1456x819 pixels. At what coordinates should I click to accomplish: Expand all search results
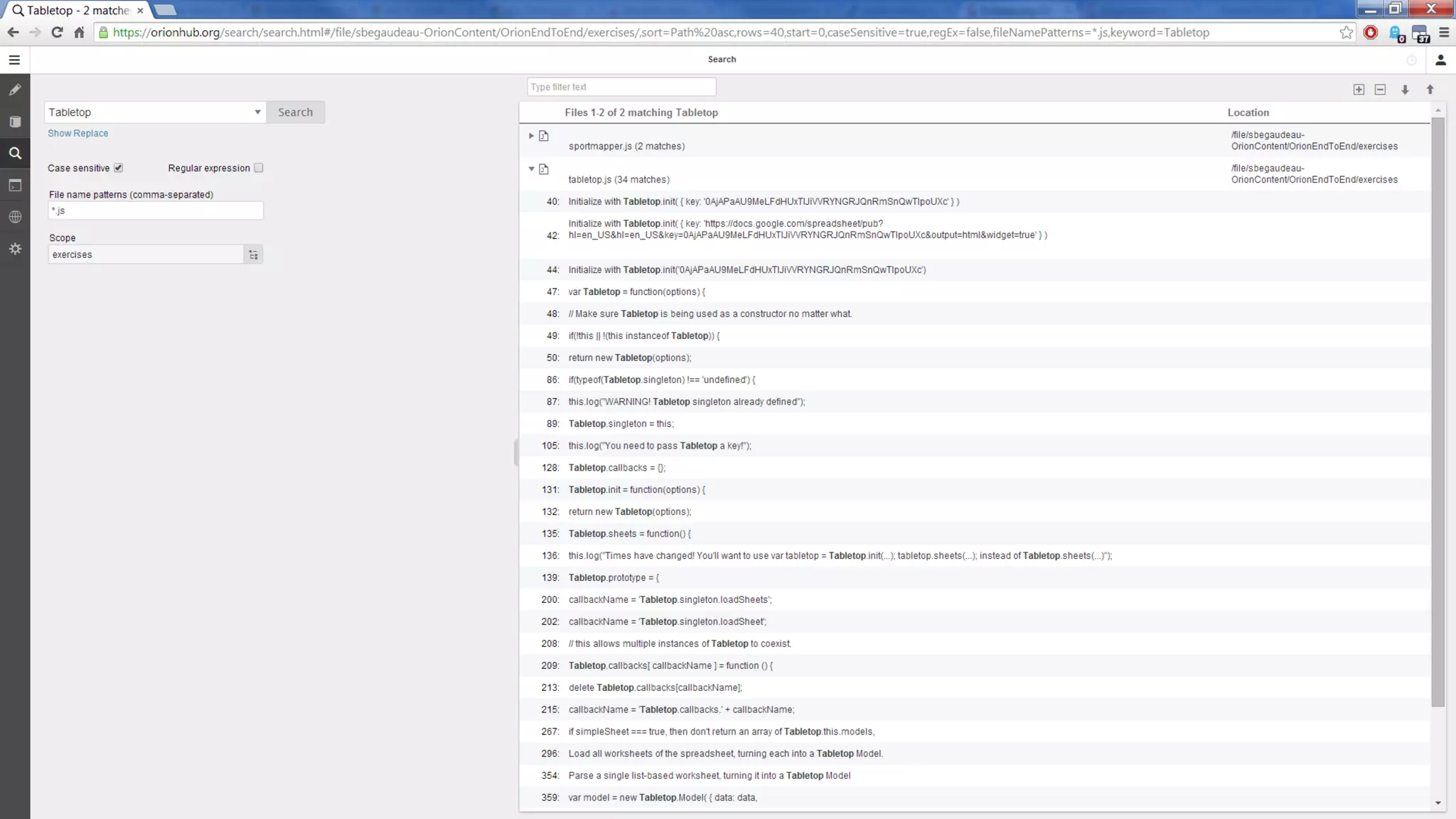1359,90
